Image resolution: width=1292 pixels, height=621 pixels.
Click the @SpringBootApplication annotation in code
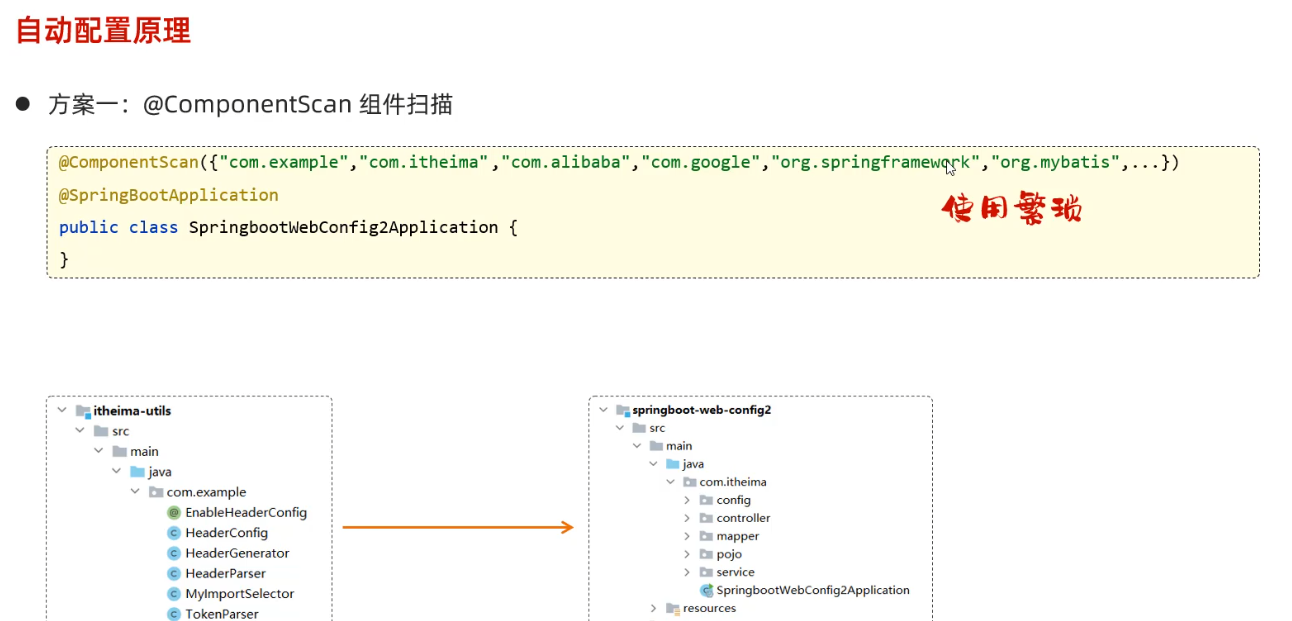[168, 195]
